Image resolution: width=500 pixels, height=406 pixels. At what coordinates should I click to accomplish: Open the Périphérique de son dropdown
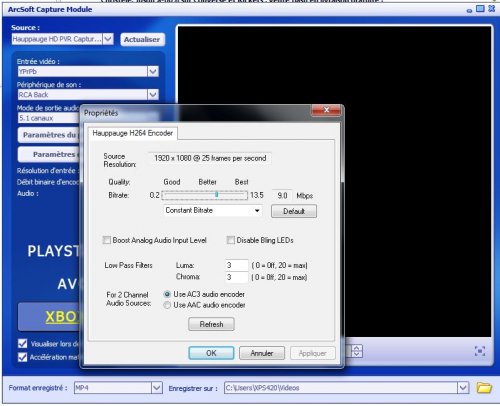point(153,95)
